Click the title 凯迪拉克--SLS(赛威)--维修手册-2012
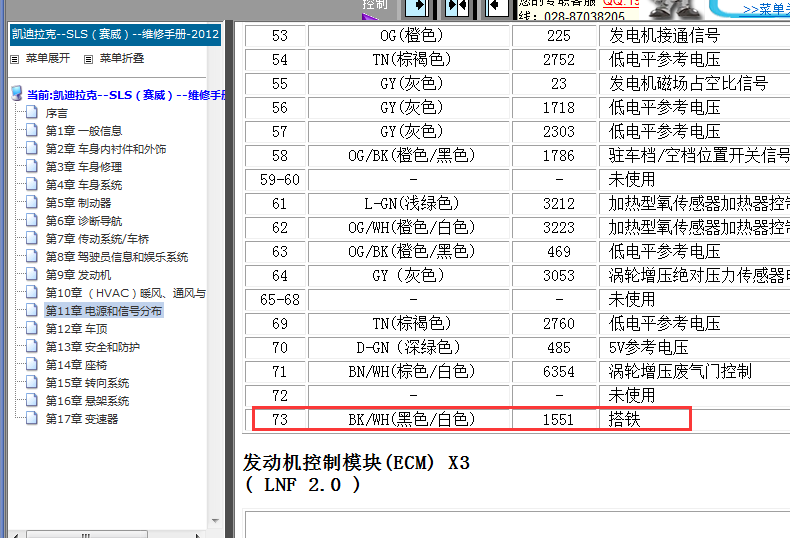Screen dimensions: 790x538 (115, 34)
